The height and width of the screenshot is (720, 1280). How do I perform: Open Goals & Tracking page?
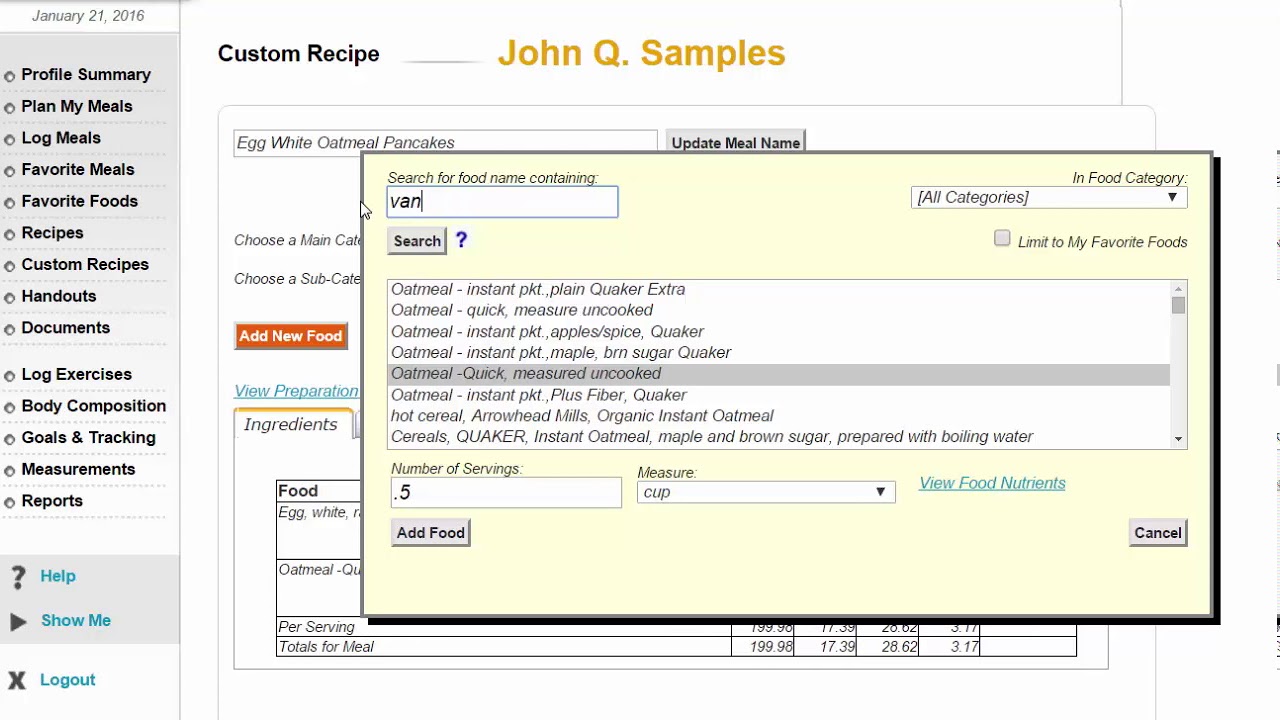pos(89,438)
